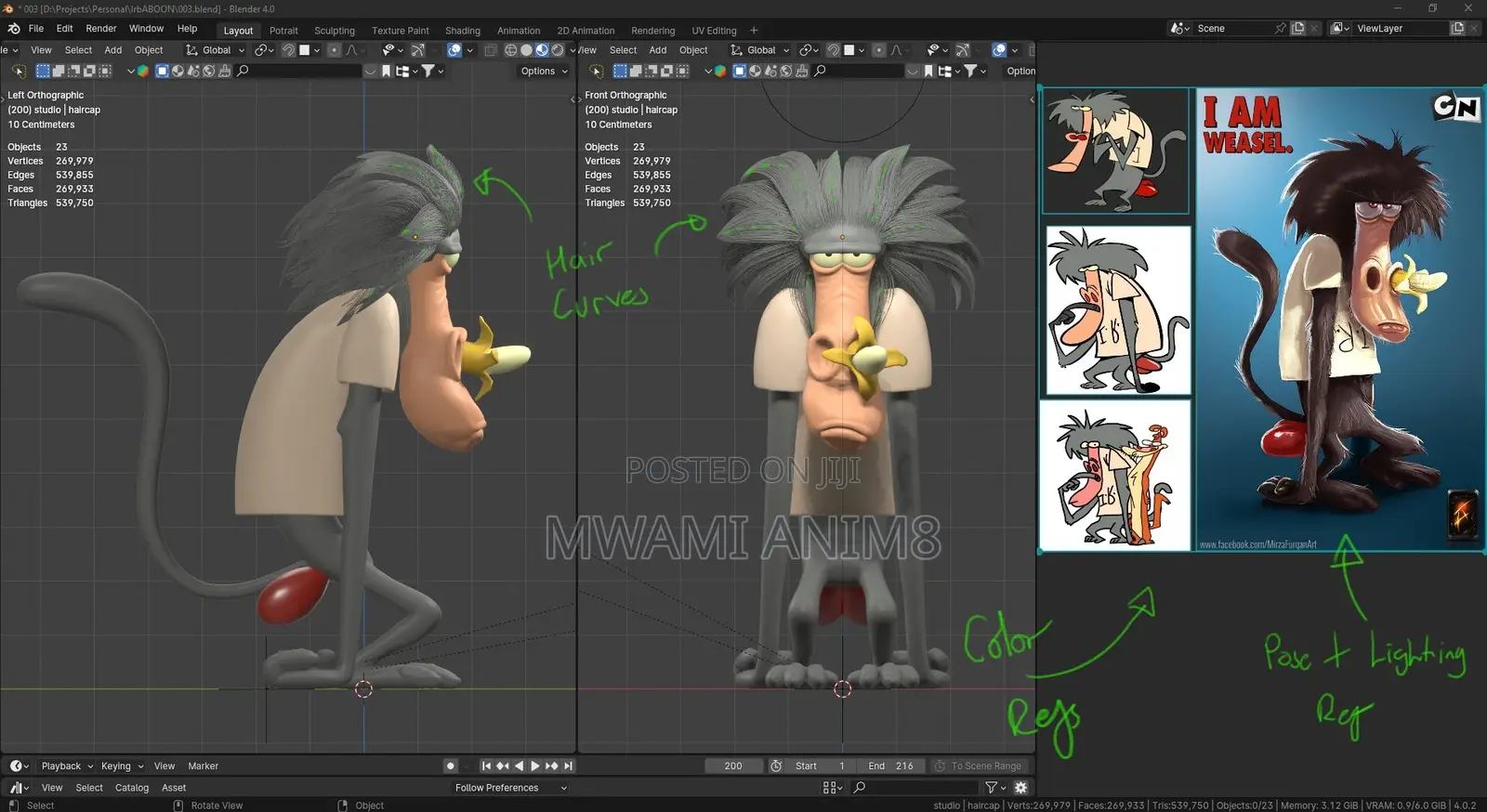Open Playback dropdown in timeline
Screen dimensions: 1487x812
(x=67, y=766)
